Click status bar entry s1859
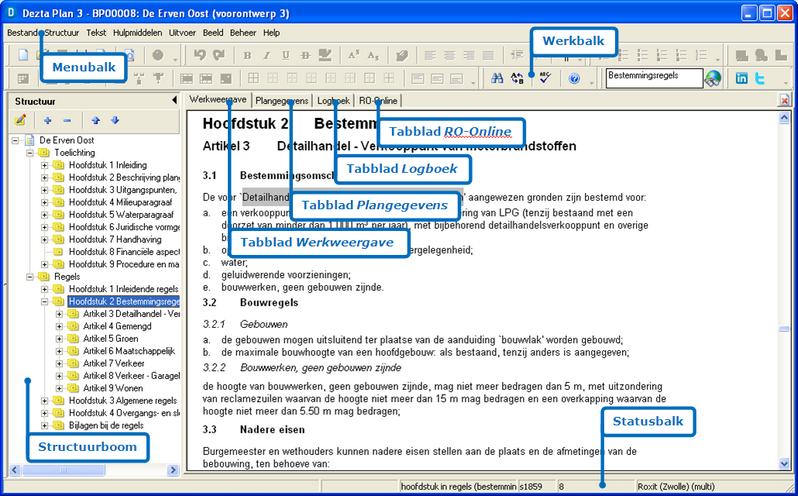 coord(531,486)
